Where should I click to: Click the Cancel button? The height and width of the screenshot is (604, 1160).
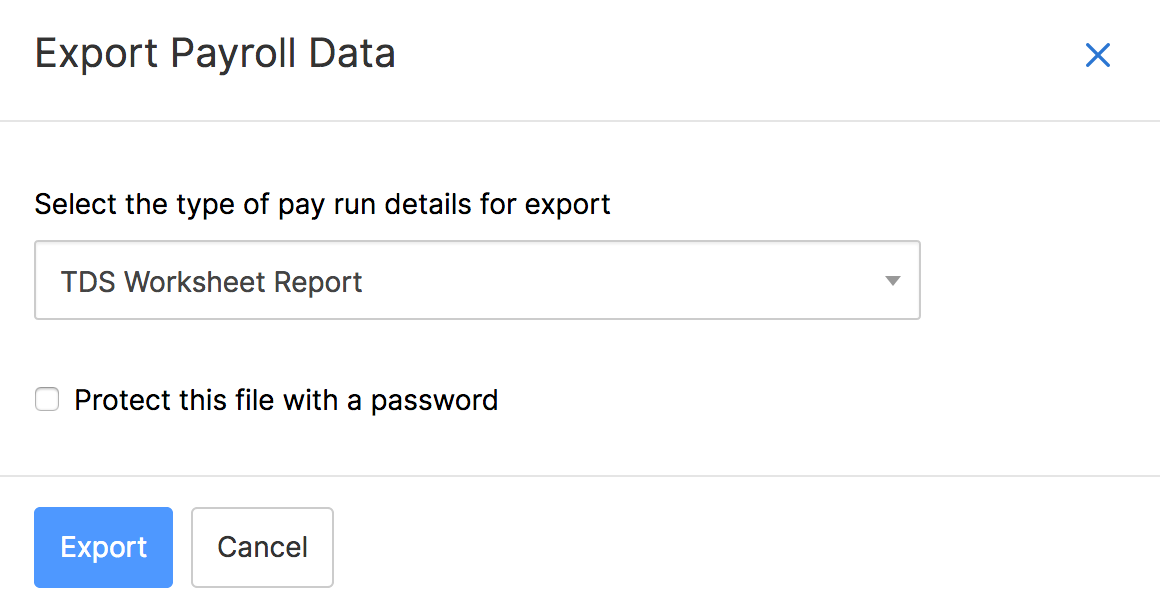tap(262, 547)
